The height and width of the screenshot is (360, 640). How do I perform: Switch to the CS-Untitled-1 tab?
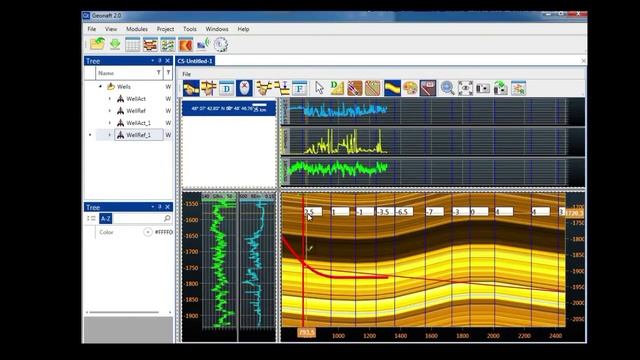click(x=195, y=61)
